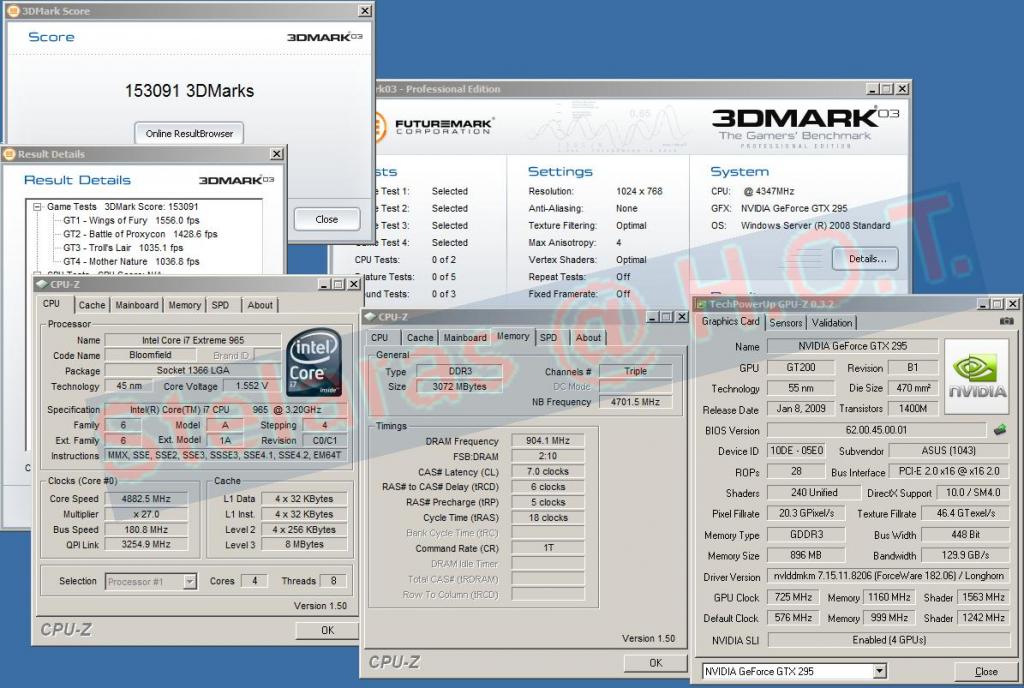Open the NVIDIA GeForce GTX 295 card dropdown

coord(880,671)
